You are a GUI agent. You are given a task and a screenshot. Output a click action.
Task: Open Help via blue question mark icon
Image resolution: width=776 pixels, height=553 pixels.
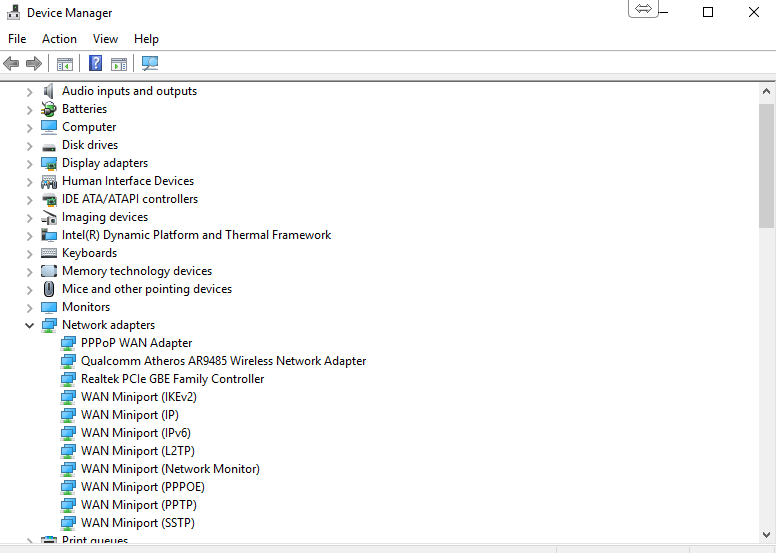point(95,63)
